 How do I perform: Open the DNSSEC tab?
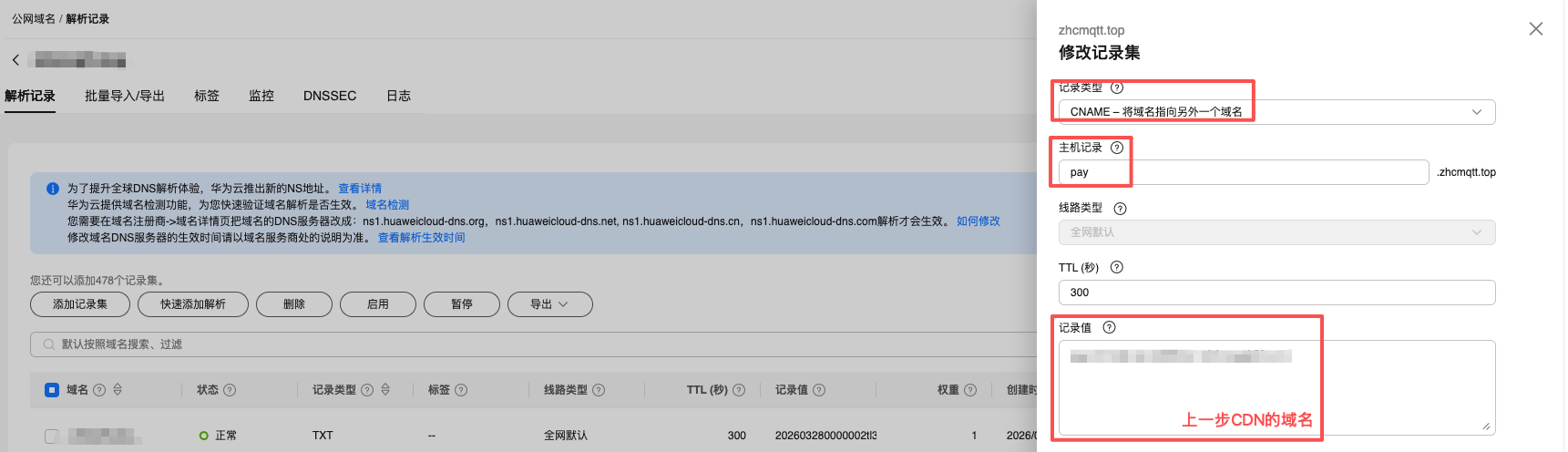coord(330,96)
